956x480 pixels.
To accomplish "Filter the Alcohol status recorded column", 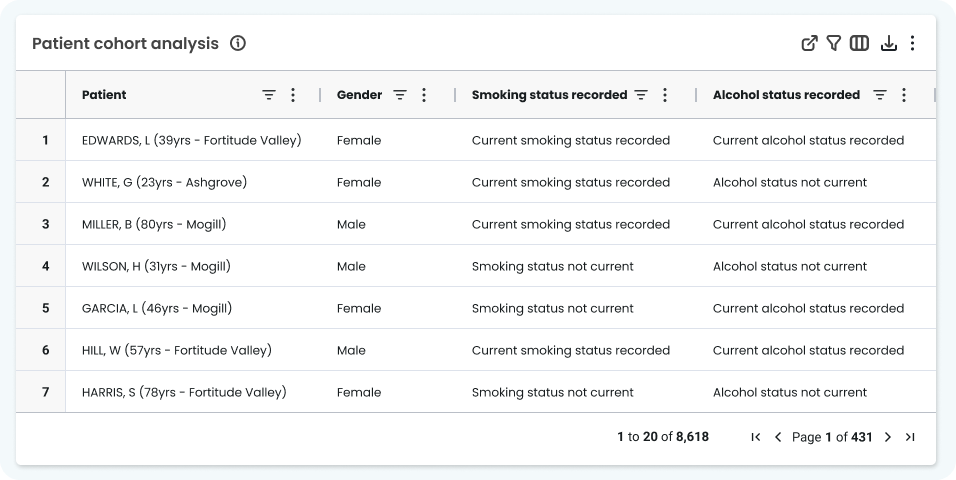I will pos(880,95).
